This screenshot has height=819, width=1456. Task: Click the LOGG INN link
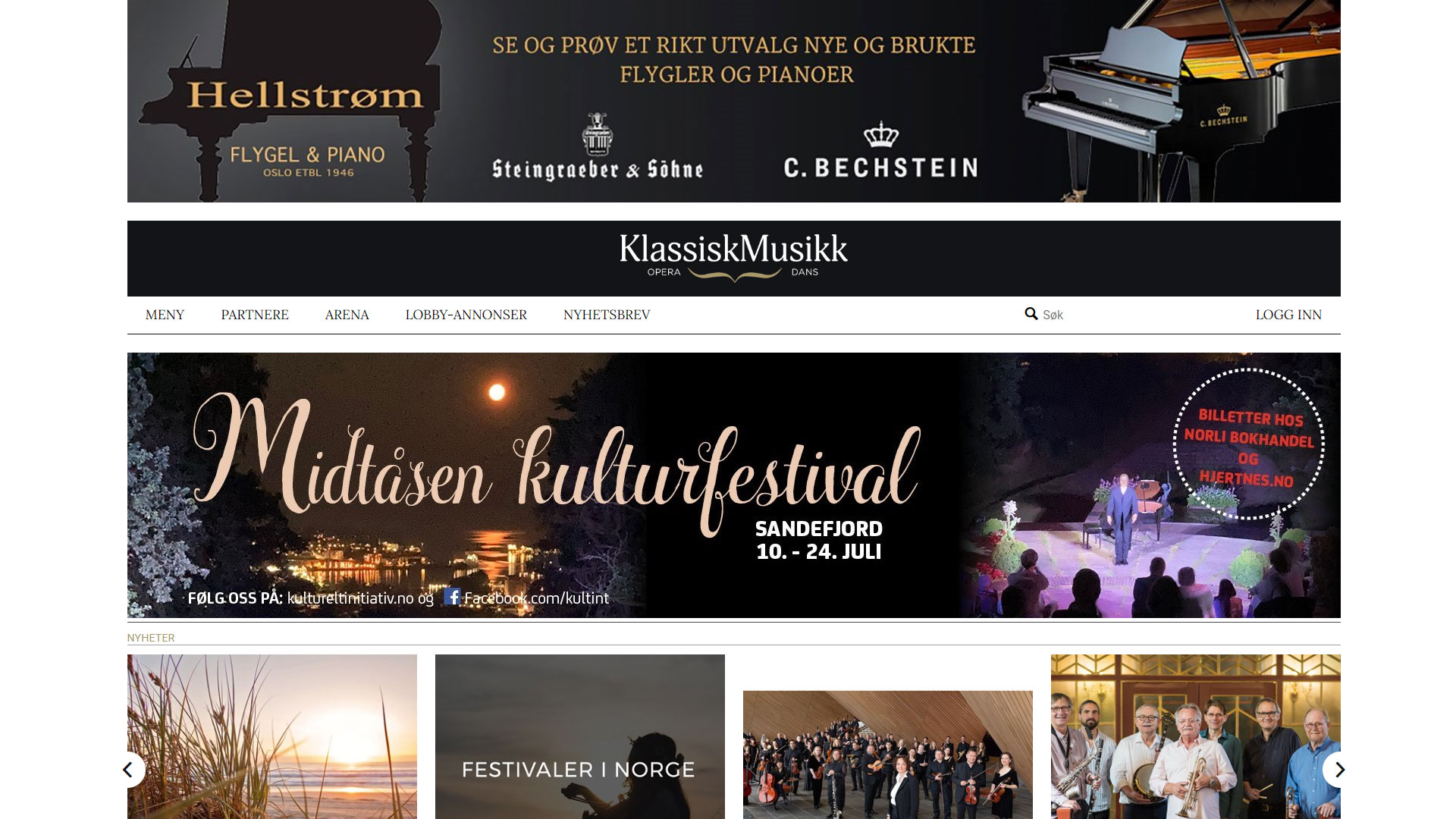click(1288, 315)
